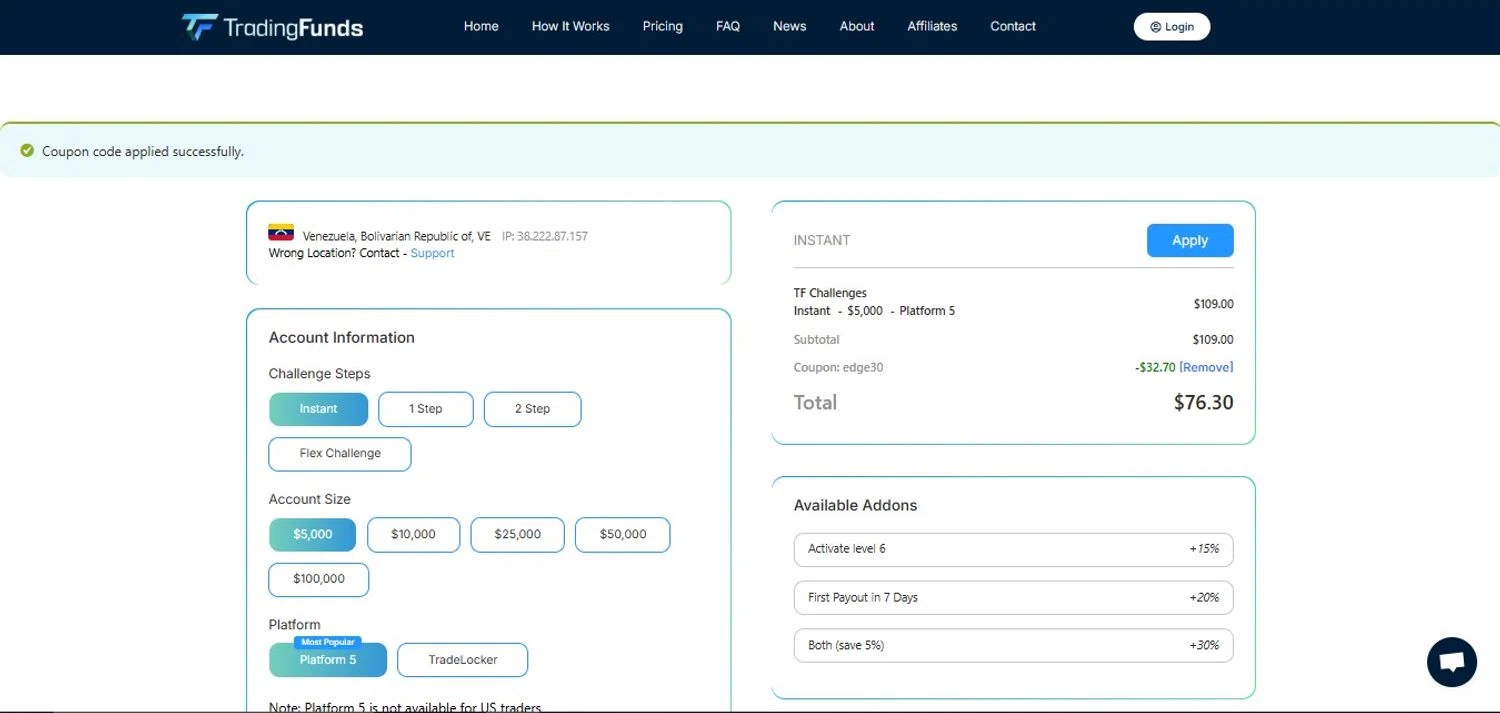Click the Venezuela flag icon
The width and height of the screenshot is (1500, 713).
[x=281, y=233]
